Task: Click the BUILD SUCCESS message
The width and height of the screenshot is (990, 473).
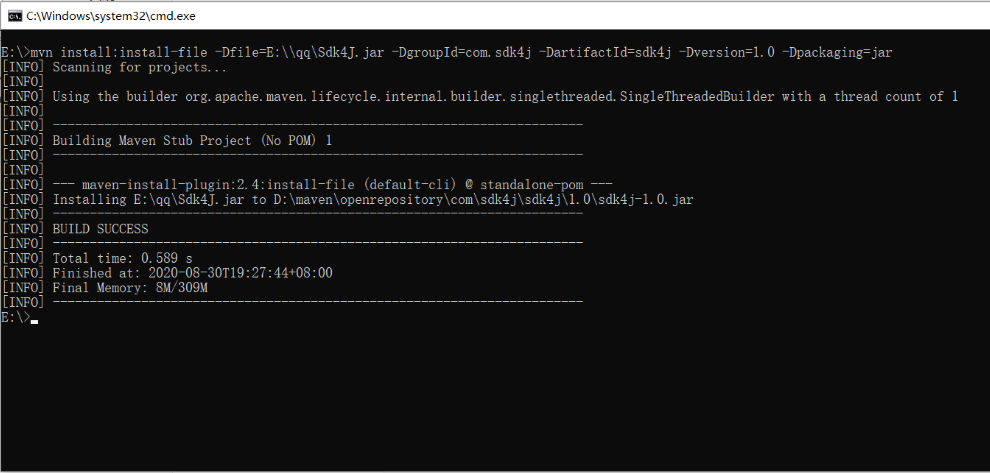Action: [x=100, y=229]
